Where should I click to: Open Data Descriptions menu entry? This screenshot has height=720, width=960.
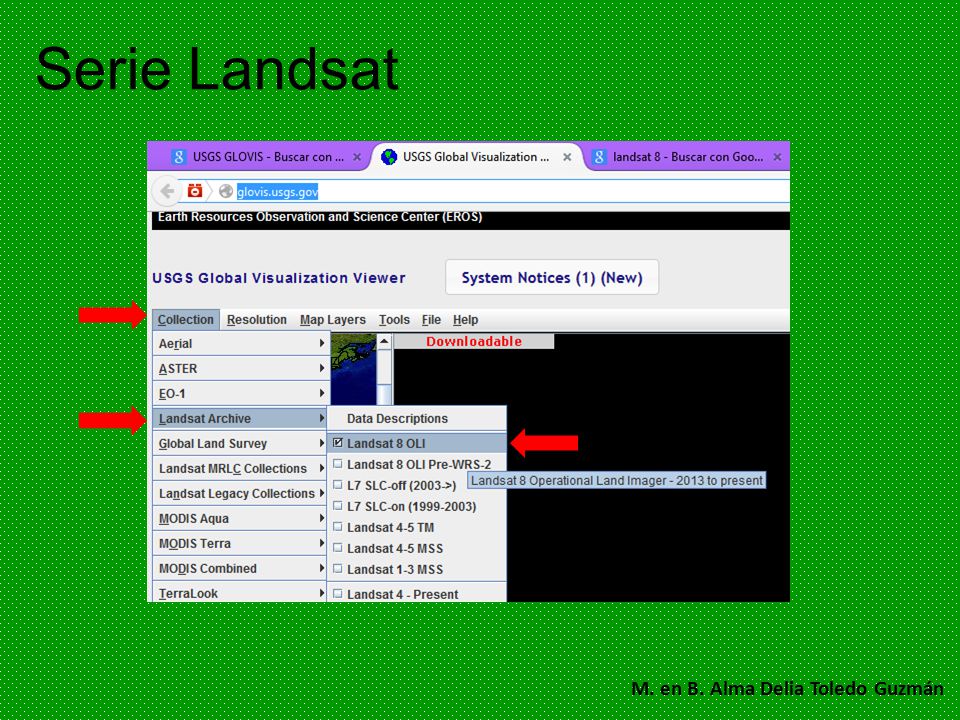417,419
